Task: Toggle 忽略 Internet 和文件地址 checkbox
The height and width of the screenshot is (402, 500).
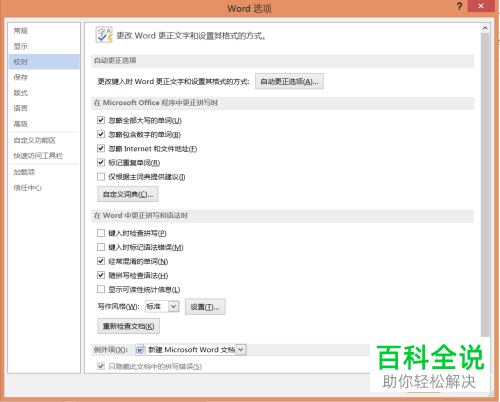Action: click(101, 148)
